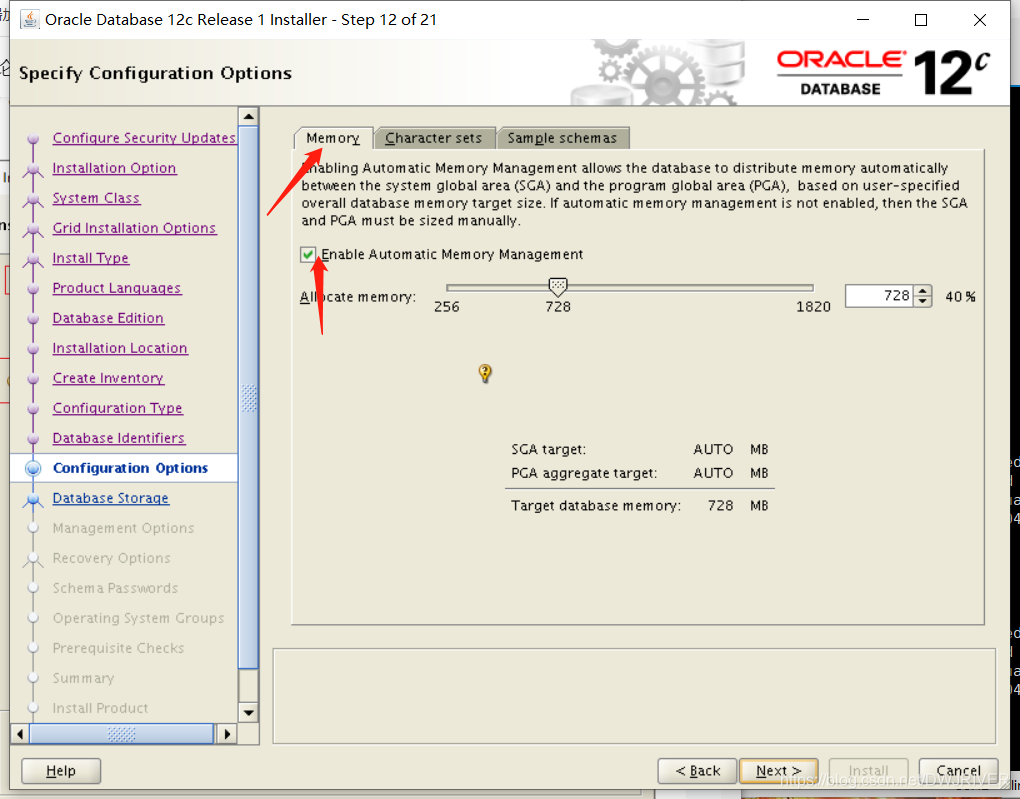Click the Allocate memory slider thumb
Screen dimensions: 1020x799
click(x=557, y=286)
